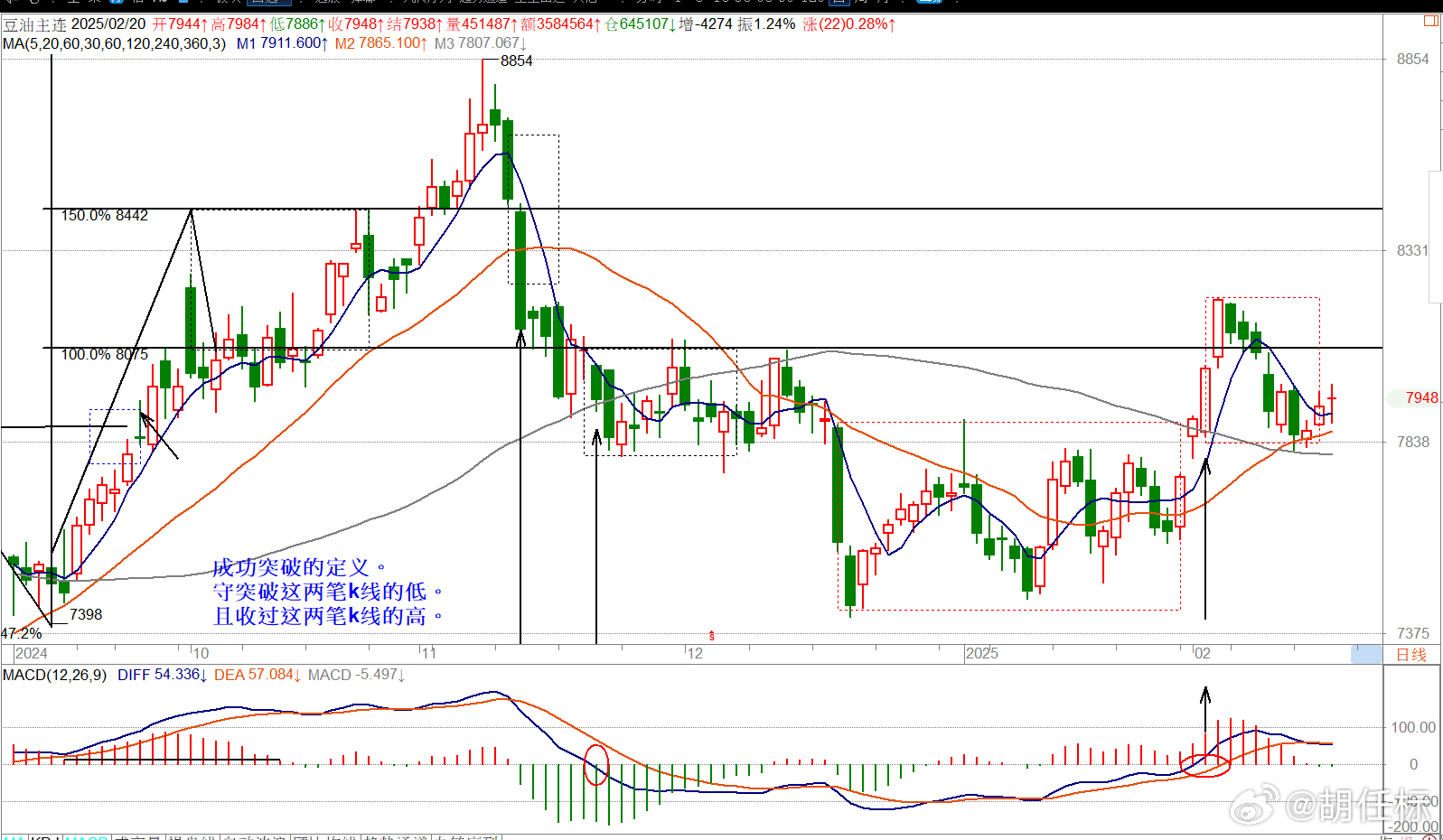The height and width of the screenshot is (840, 1443).
Task: Select the MA(5,20,60,30,60,120,240,360,3) indicator label
Action: [115, 43]
